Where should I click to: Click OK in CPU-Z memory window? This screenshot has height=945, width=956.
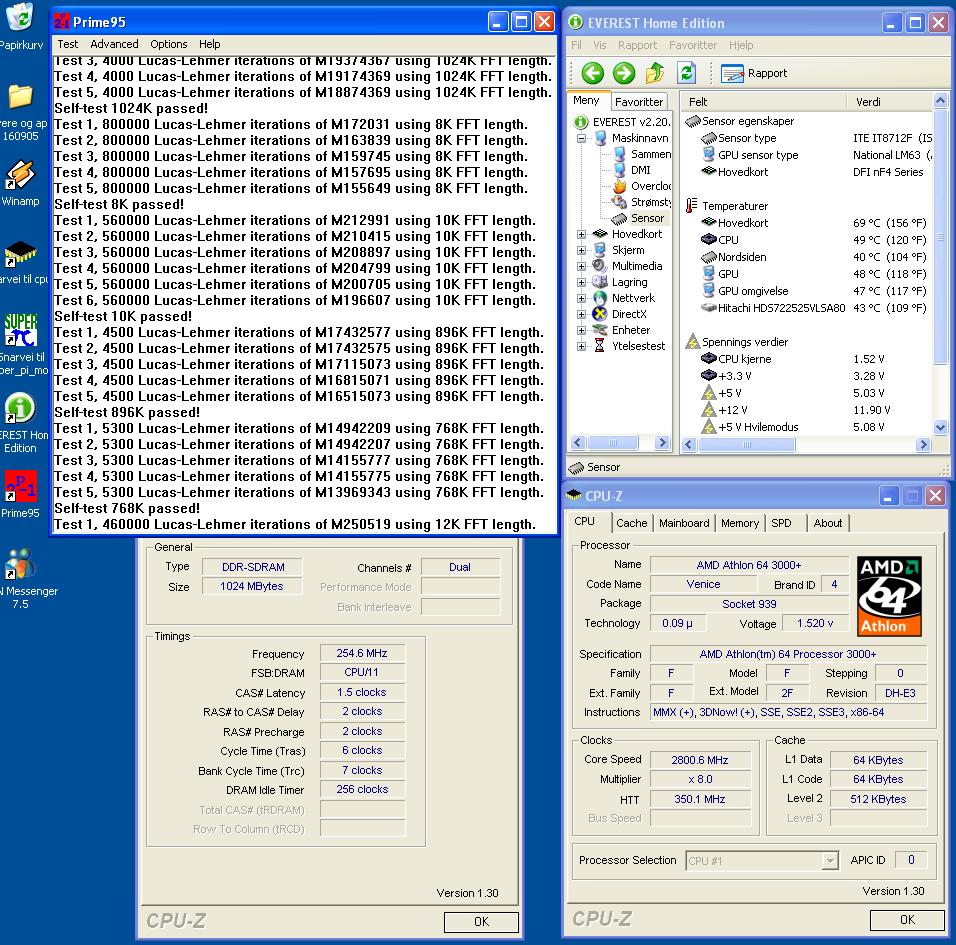pos(481,922)
